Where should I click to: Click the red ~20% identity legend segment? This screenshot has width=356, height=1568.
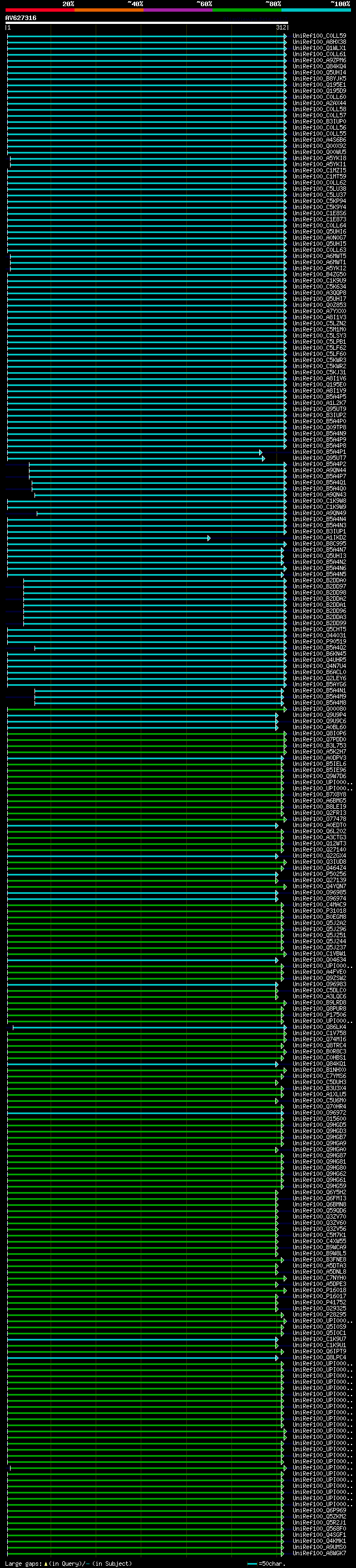40,10
